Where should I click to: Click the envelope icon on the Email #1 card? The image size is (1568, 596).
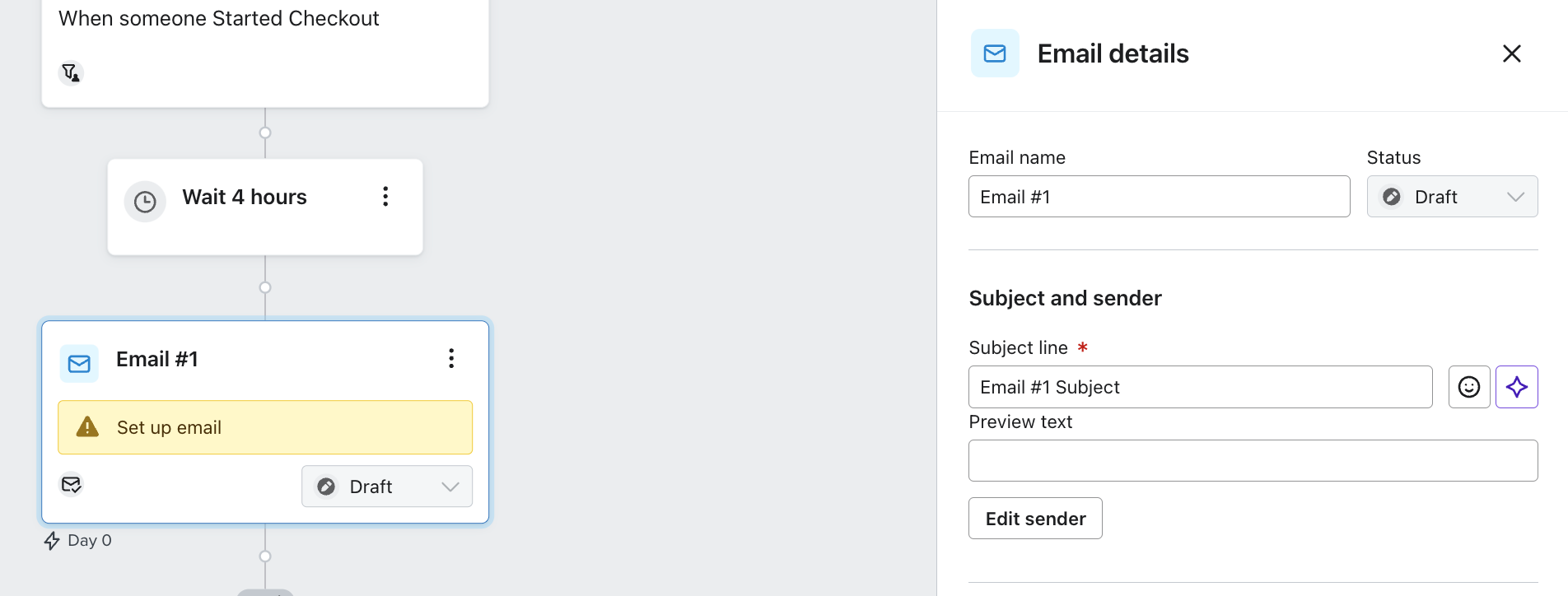(79, 364)
